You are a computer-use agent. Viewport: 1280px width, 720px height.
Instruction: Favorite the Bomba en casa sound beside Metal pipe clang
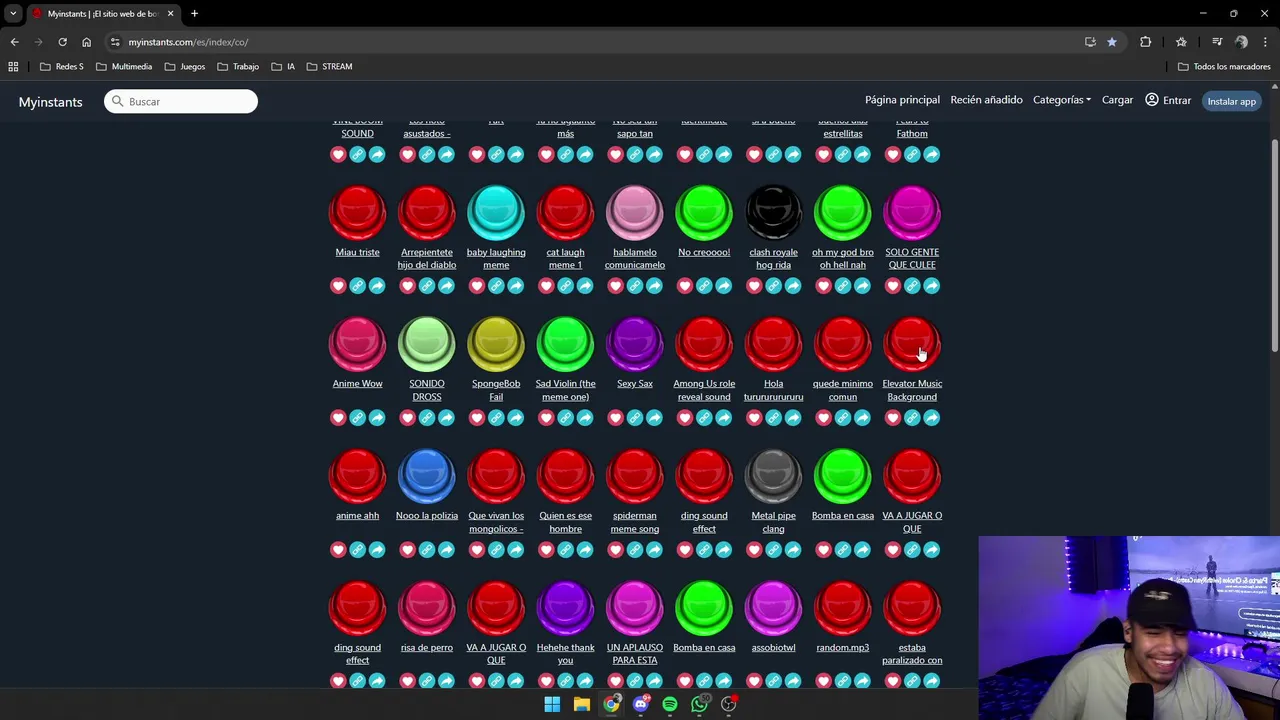[823, 550]
